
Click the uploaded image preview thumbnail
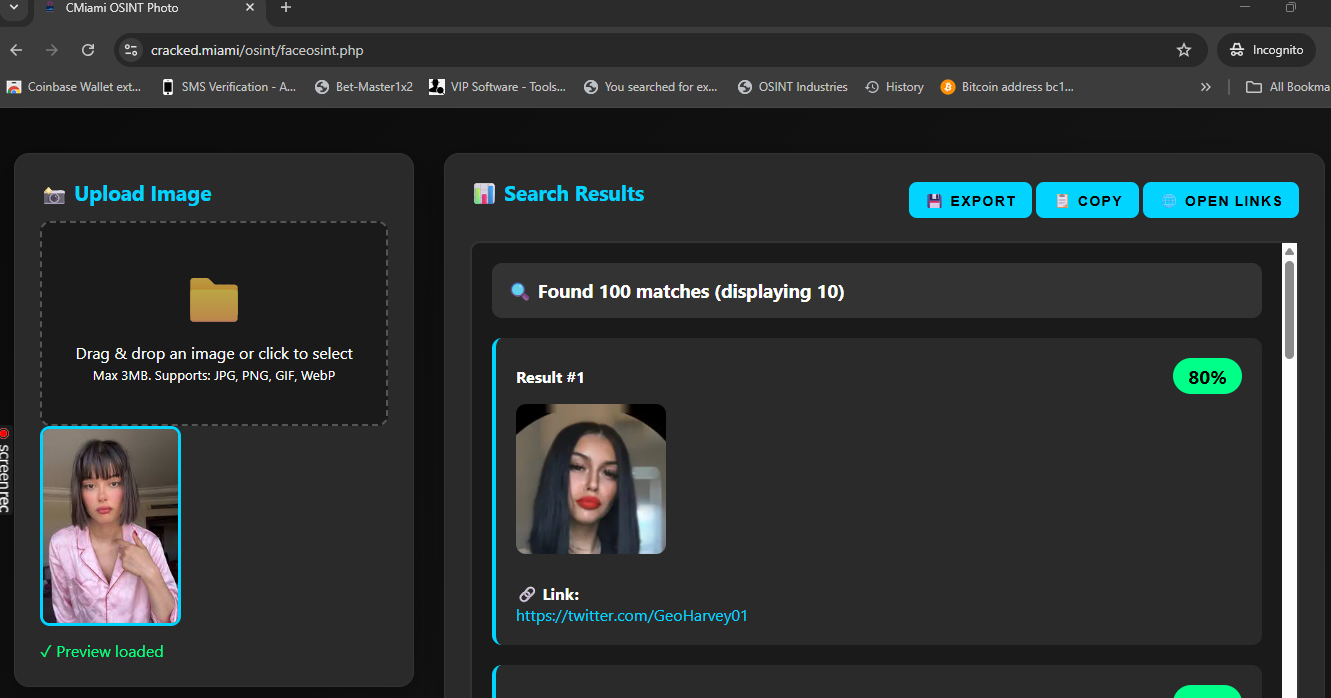point(110,526)
